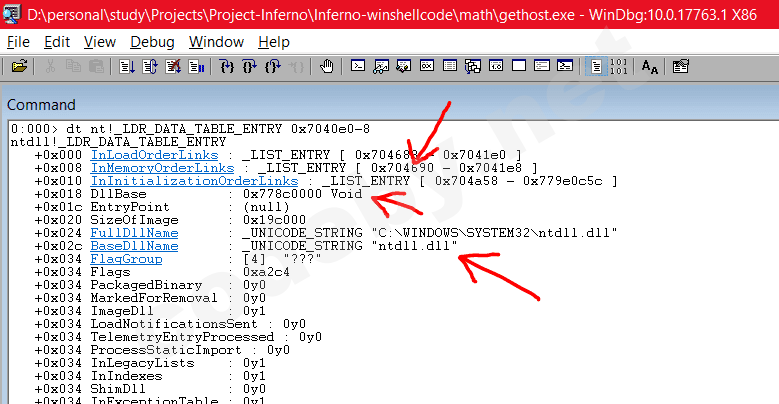Click the InLoadOrderLinks link
Screen dimensions: 779x404
tap(155, 155)
